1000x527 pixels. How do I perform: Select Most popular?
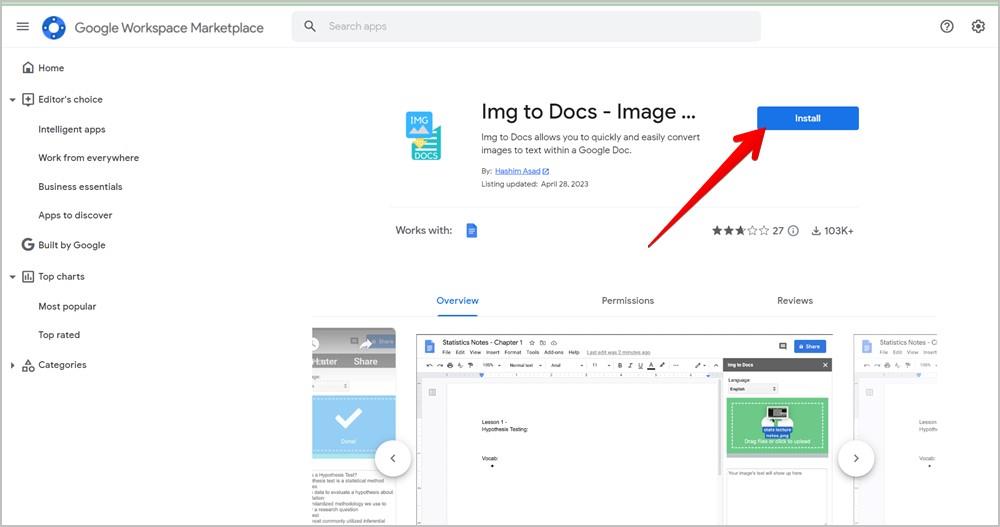tap(67, 306)
